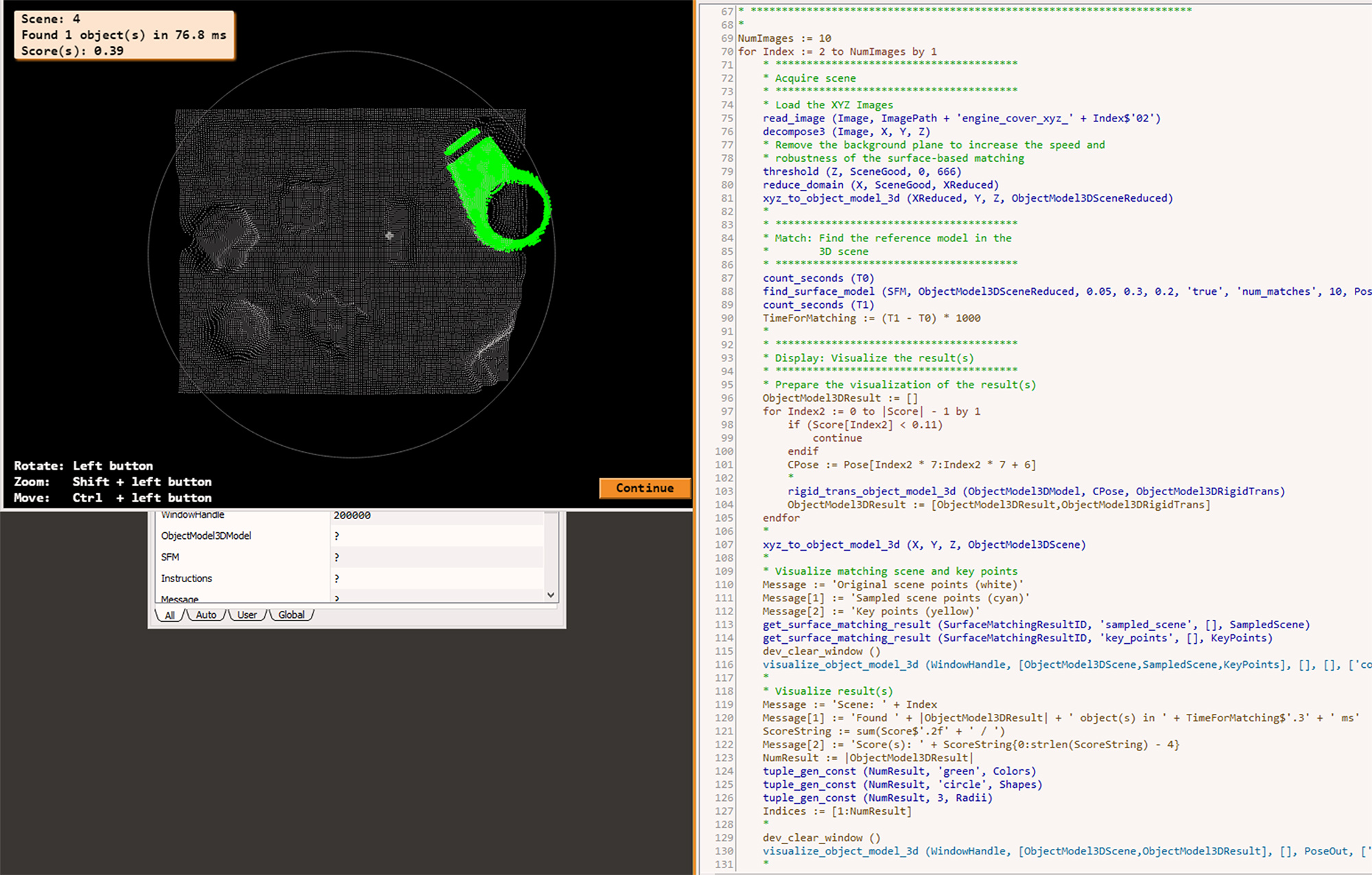Click reduce_domain on line 80
This screenshot has width=1372, height=875.
pyautogui.click(x=880, y=184)
